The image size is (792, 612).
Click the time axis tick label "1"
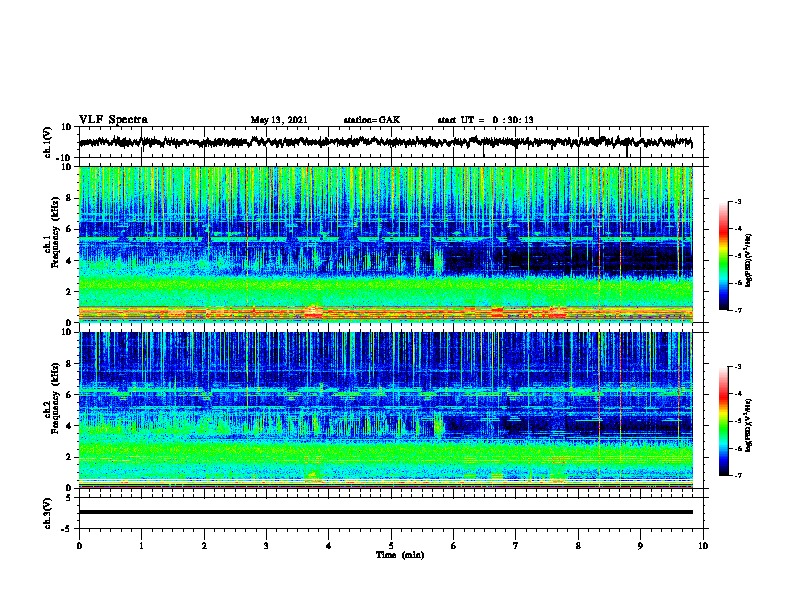coord(141,546)
